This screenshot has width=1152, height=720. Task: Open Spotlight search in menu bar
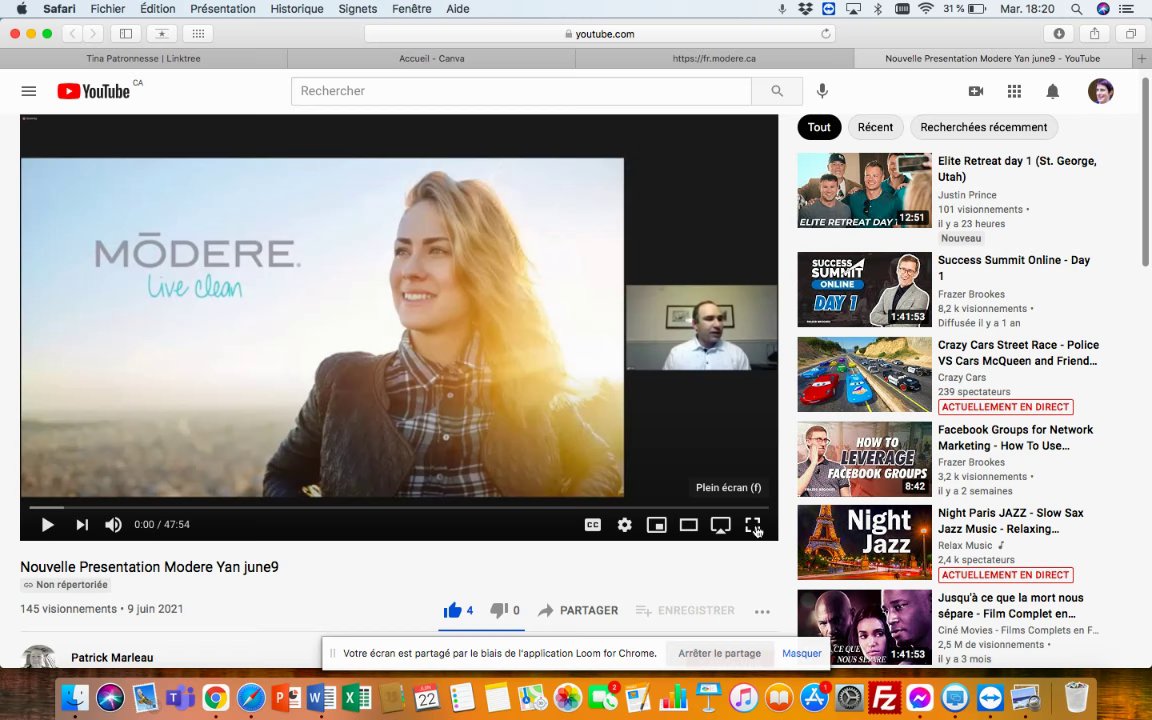[x=1076, y=9]
